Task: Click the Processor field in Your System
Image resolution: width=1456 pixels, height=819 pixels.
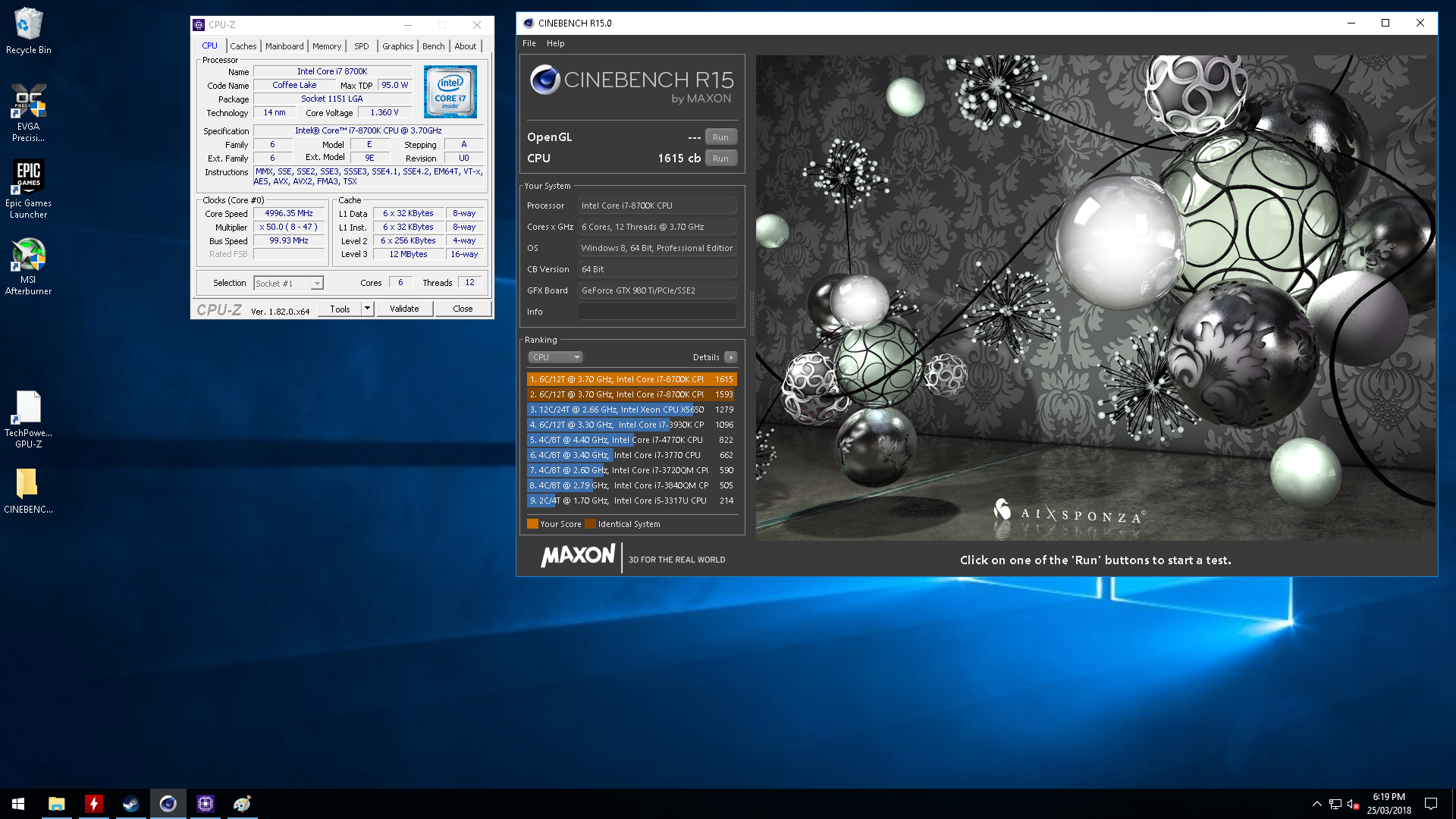Action: (x=657, y=206)
